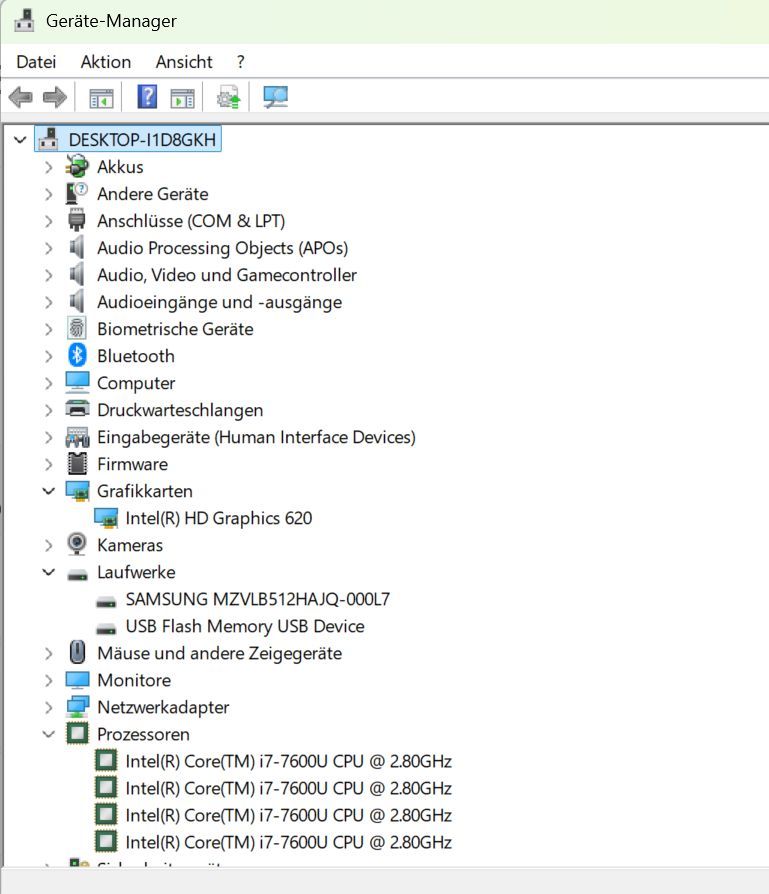The width and height of the screenshot is (769, 894).
Task: Expand the Akkus category
Action: point(48,167)
